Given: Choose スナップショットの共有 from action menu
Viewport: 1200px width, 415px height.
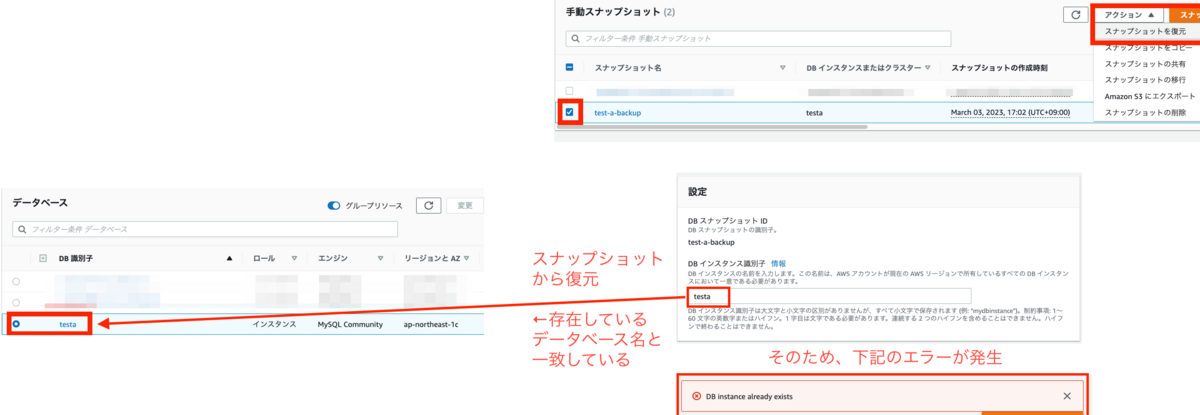Looking at the screenshot, I should (1147, 64).
